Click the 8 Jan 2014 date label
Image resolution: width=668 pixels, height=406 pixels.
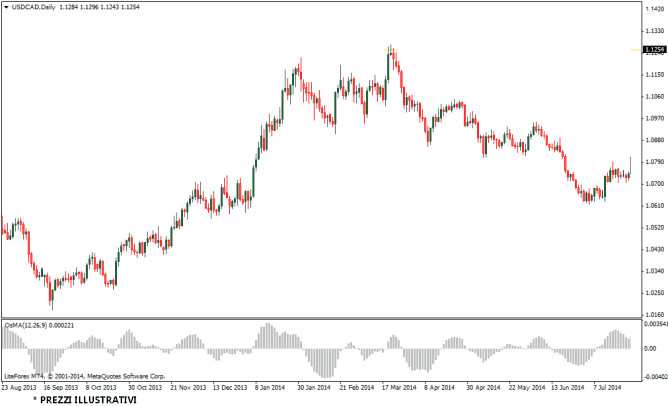pos(271,386)
